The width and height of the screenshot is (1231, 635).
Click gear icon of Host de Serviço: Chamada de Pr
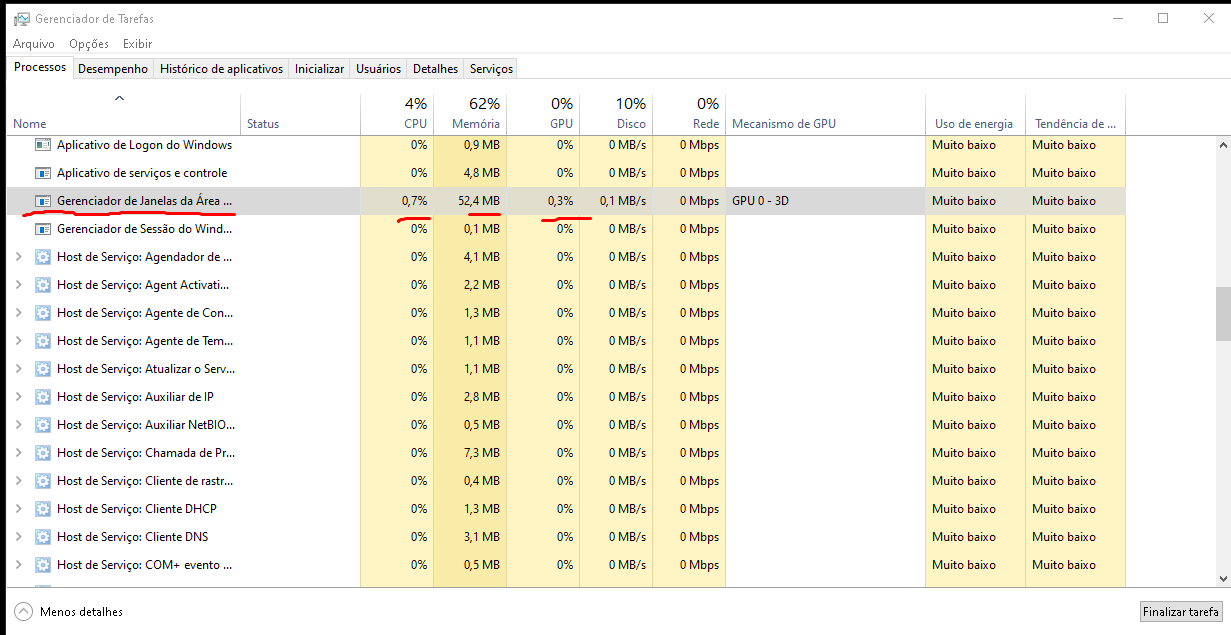point(43,453)
